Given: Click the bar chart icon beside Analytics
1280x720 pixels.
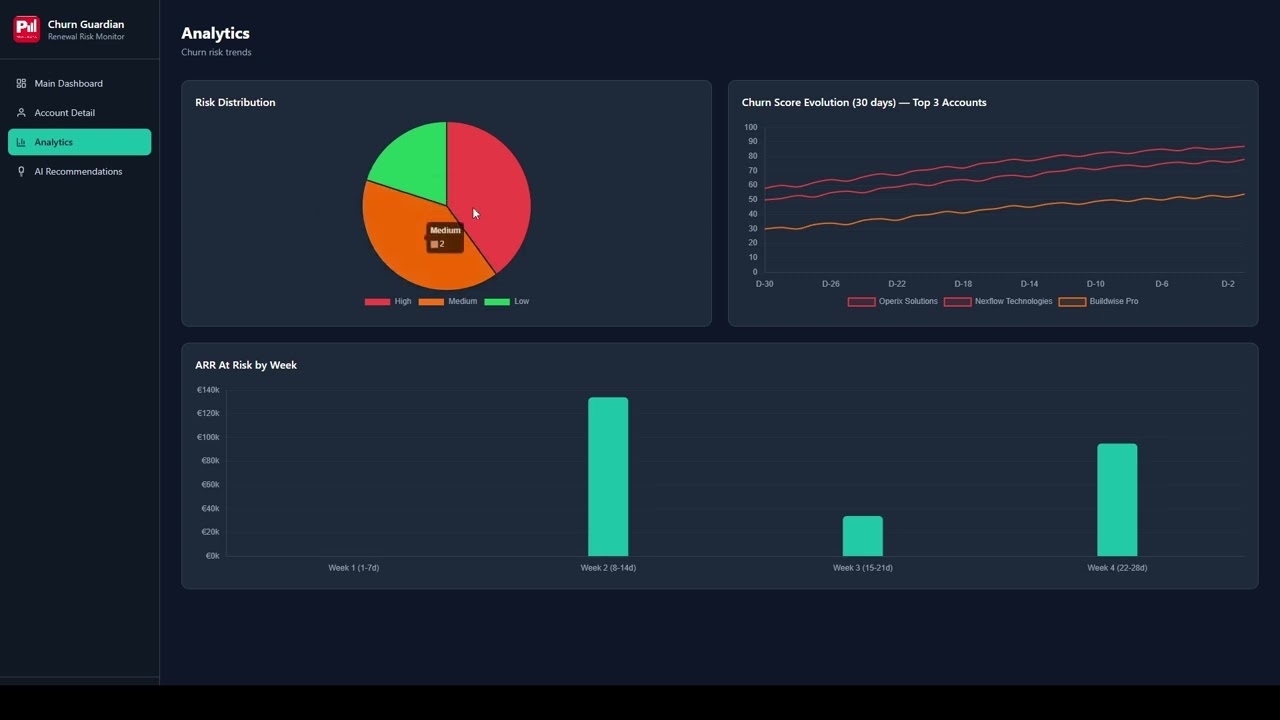Looking at the screenshot, I should click(21, 142).
